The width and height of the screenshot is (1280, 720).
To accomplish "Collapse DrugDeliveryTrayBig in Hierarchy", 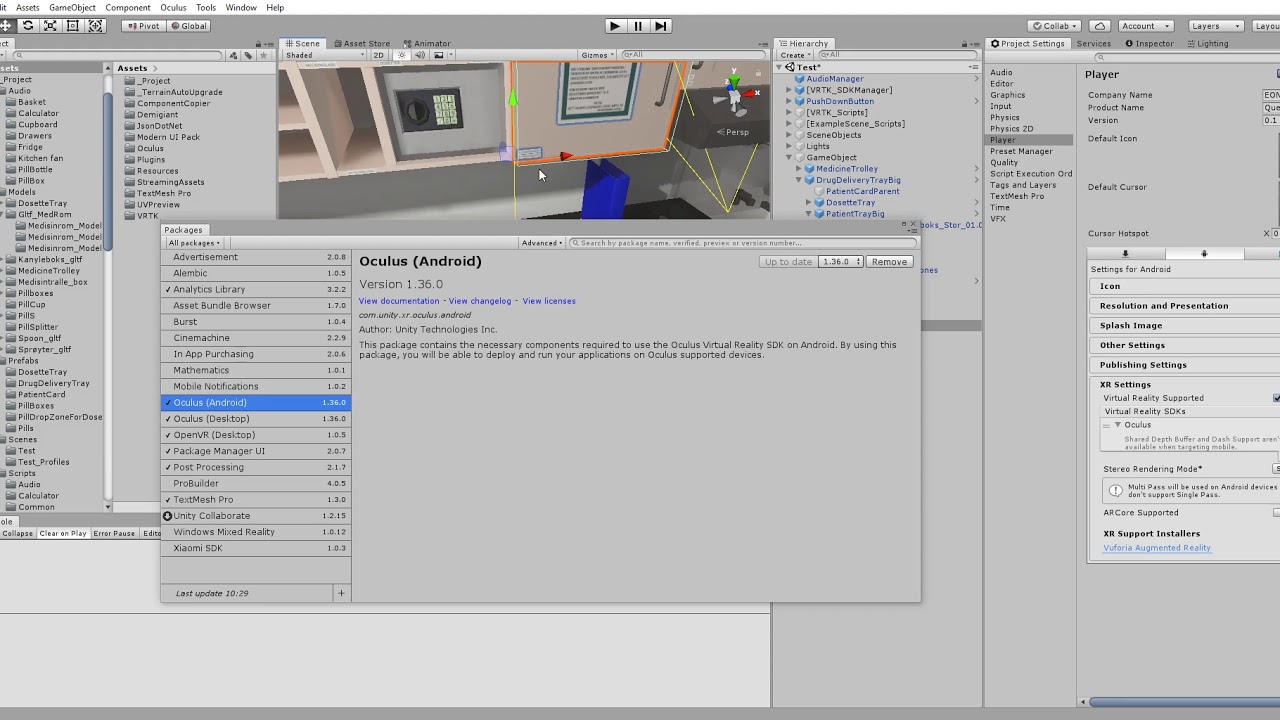I will (x=799, y=180).
